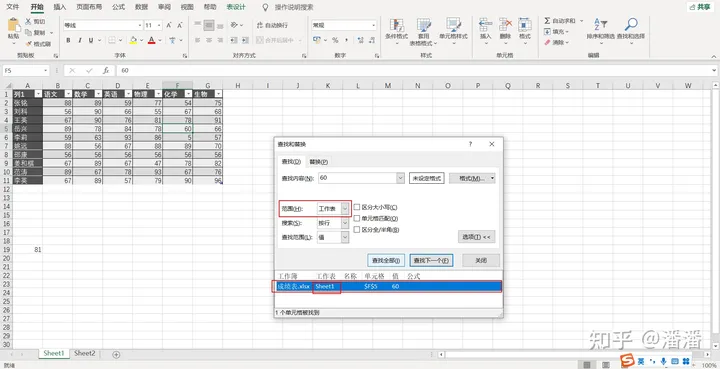The width and height of the screenshot is (720, 369).
Task: Click the Sogou input method tray icon
Action: (x=627, y=361)
